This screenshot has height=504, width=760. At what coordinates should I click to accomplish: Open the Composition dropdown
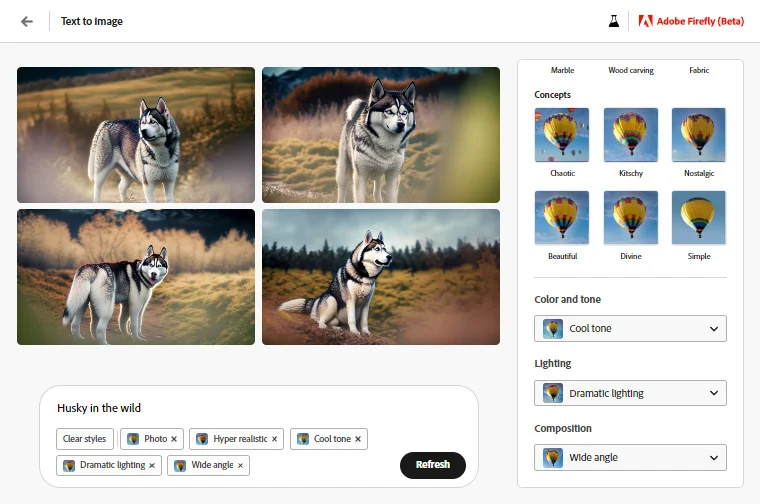630,457
